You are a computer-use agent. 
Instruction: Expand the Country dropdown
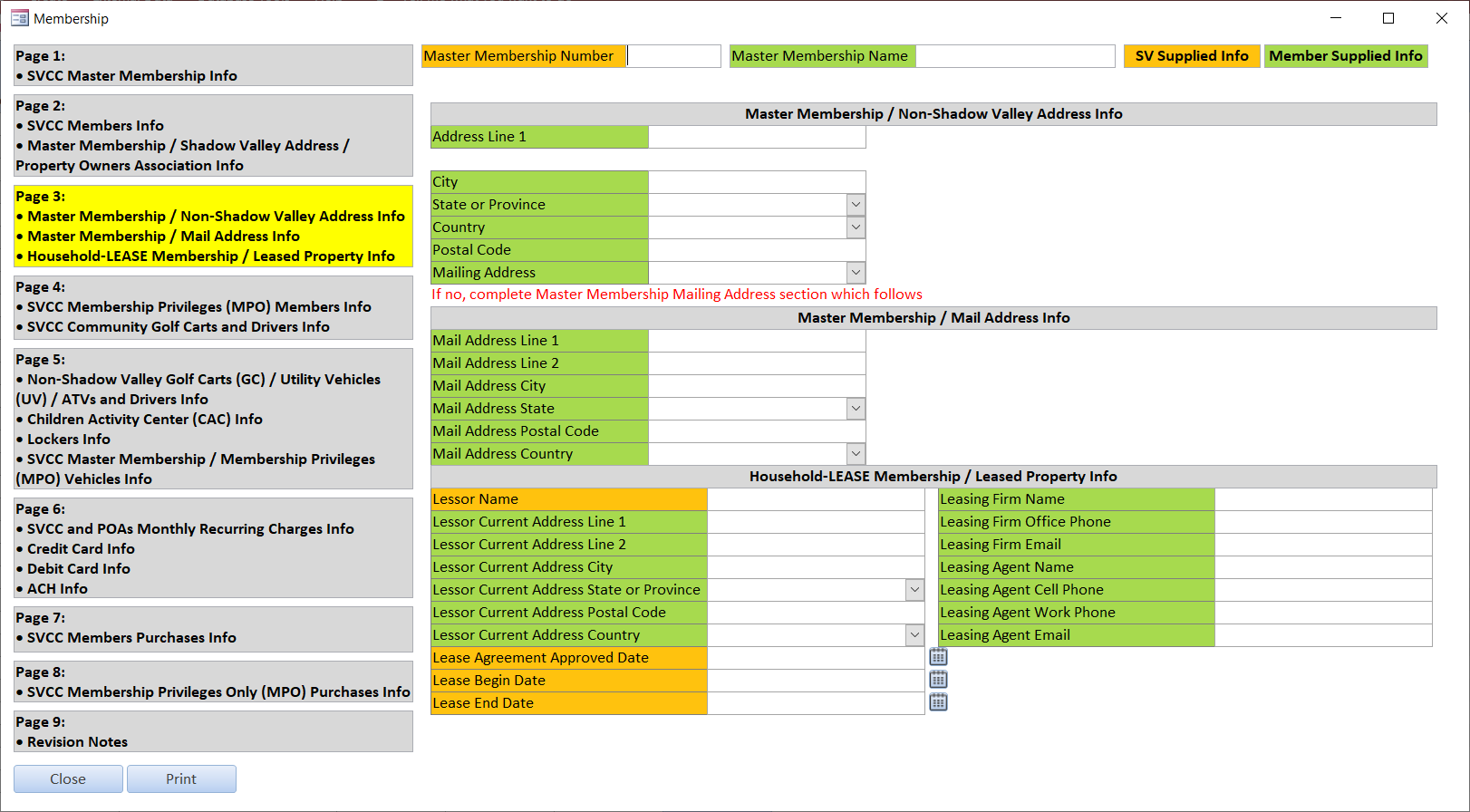click(x=856, y=227)
